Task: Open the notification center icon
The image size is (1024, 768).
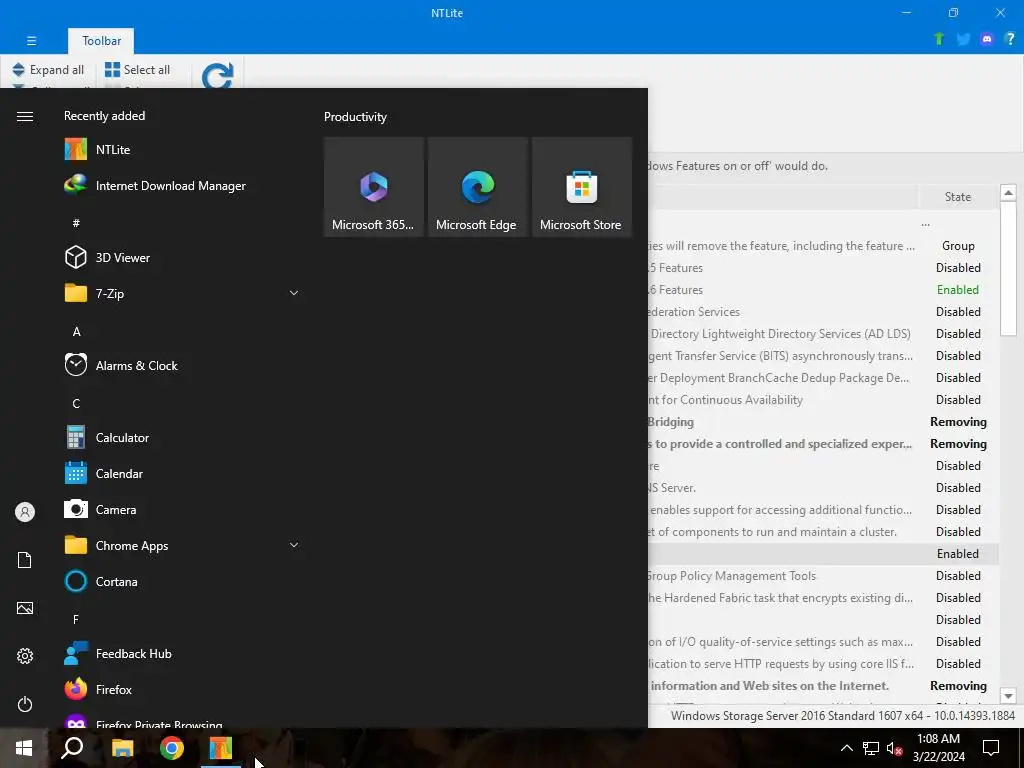Action: pos(991,748)
